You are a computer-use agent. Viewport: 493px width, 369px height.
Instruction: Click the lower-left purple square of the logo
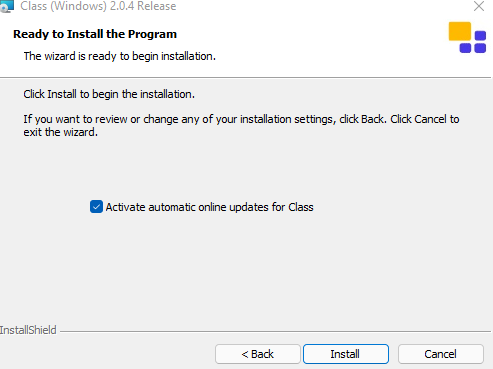465,48
